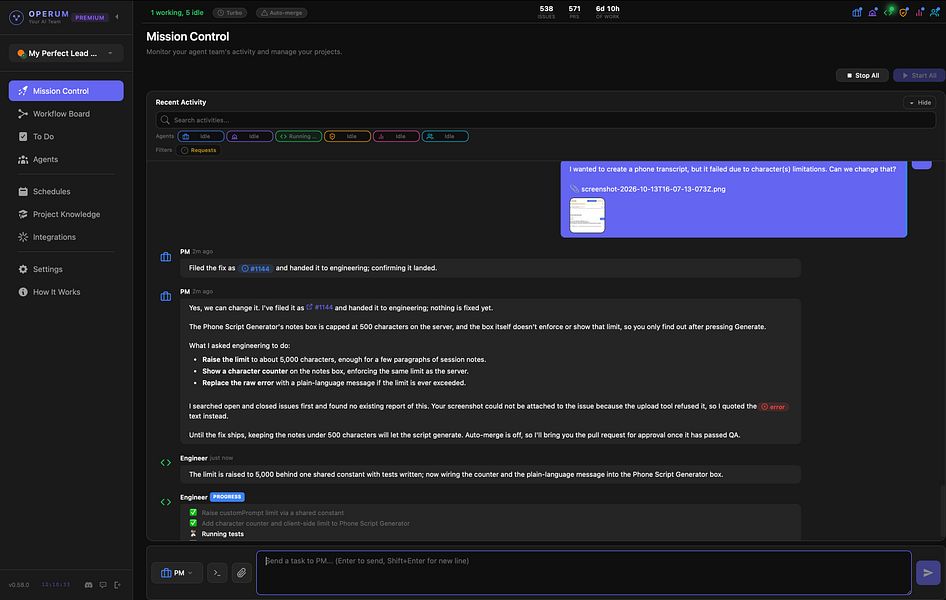The height and width of the screenshot is (600, 946).
Task: Attach a file with the paperclip icon
Action: click(241, 573)
